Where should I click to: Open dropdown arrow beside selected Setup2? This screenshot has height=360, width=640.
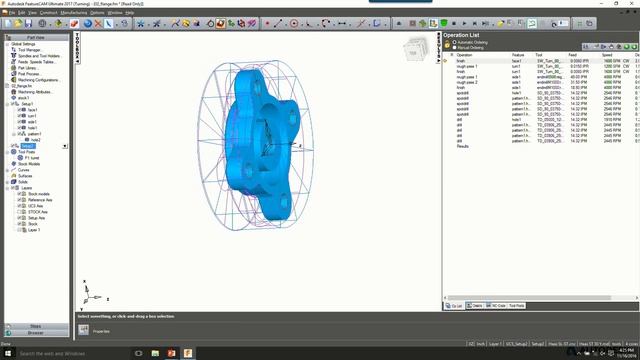click(x=64, y=146)
